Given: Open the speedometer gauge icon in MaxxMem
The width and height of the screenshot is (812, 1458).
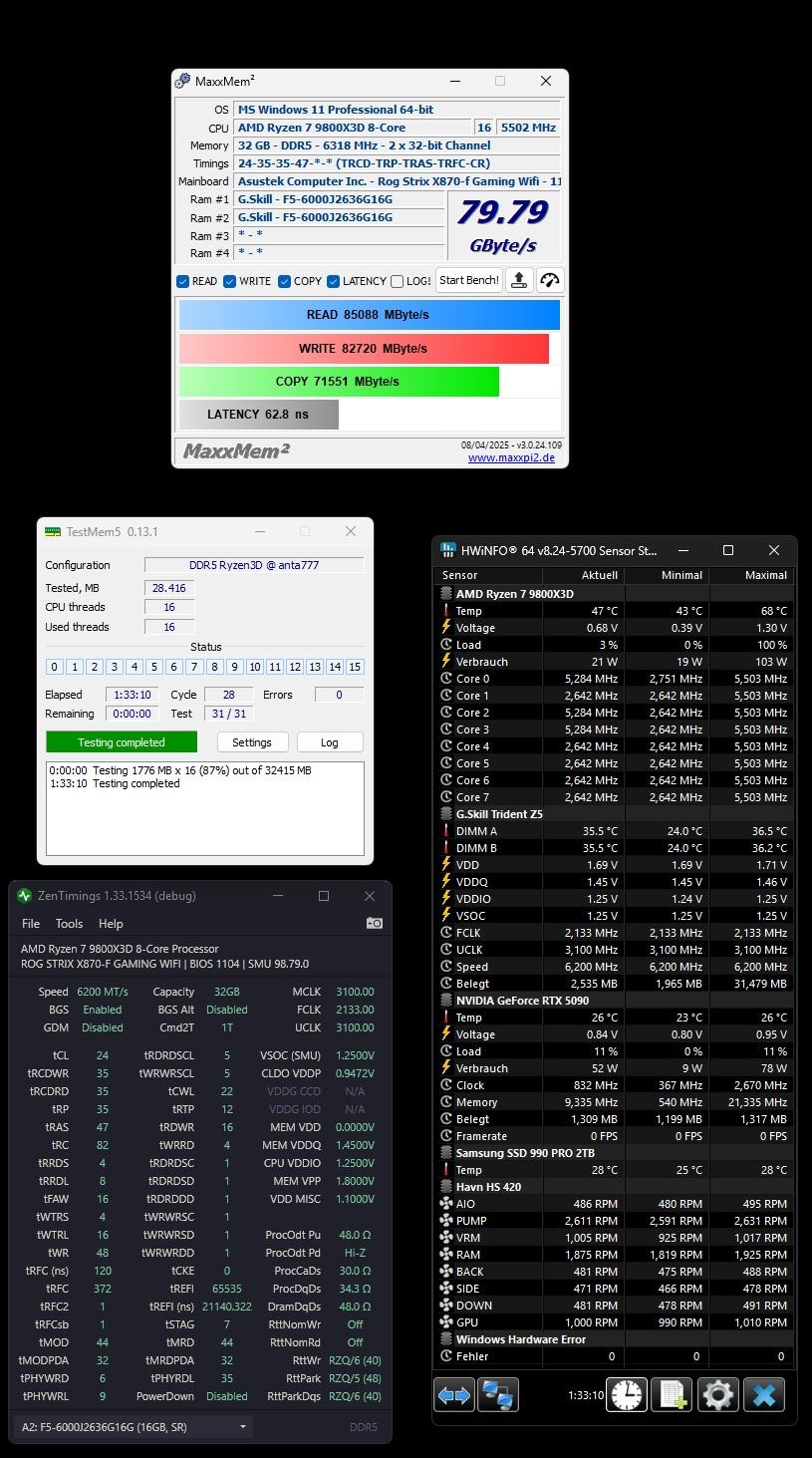Looking at the screenshot, I should point(550,280).
